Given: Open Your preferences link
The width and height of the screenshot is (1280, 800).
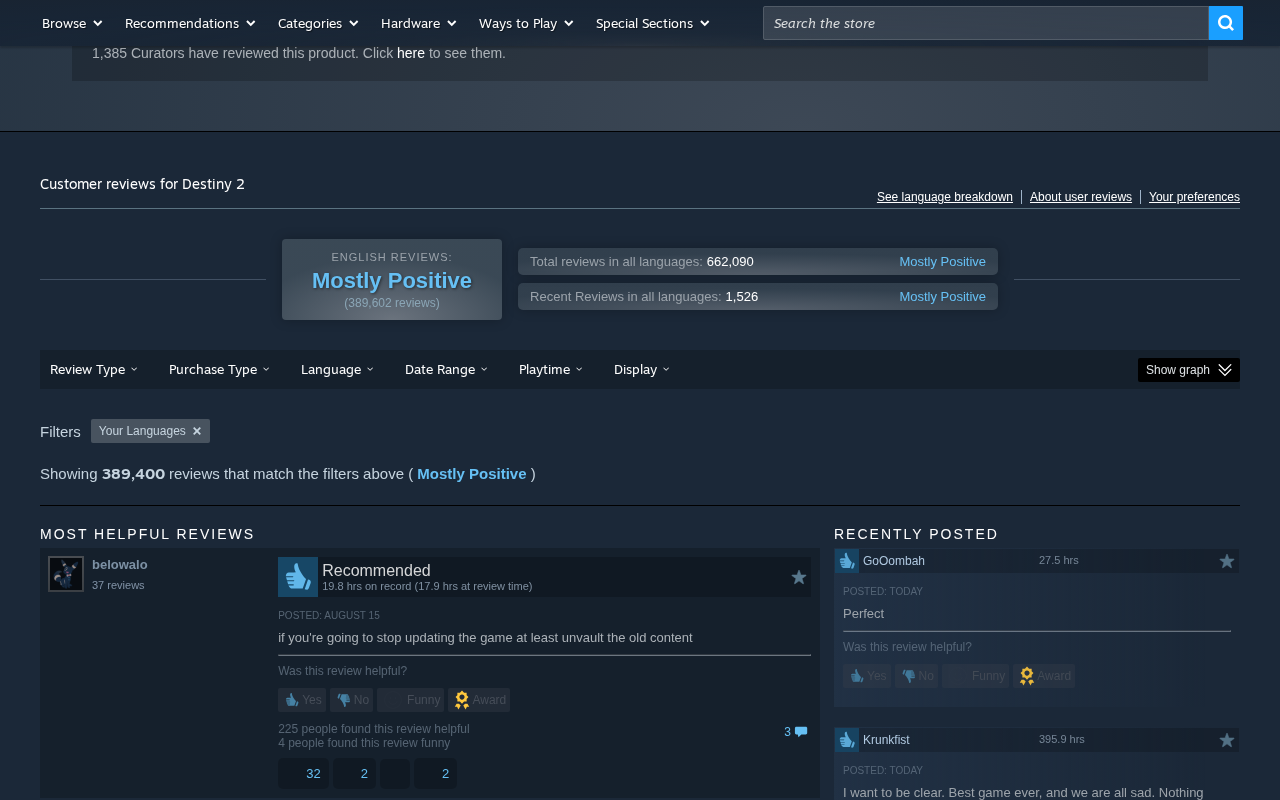Looking at the screenshot, I should tap(1194, 197).
